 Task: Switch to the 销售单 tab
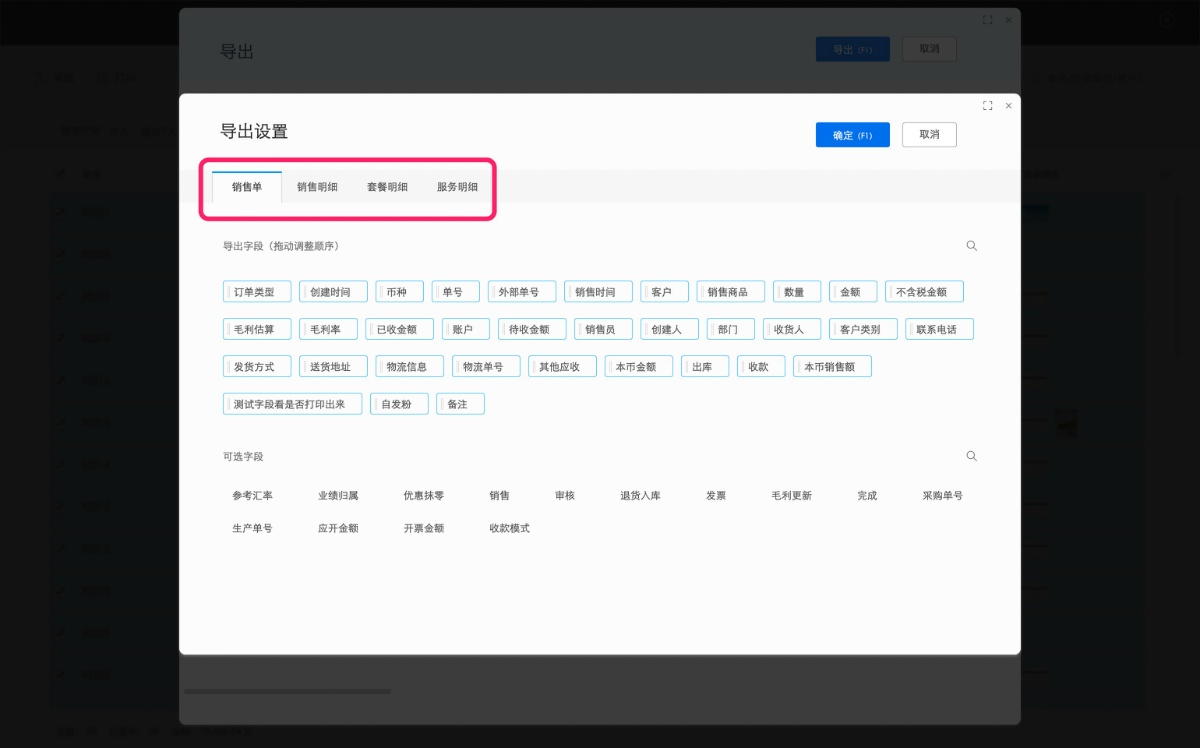click(247, 187)
